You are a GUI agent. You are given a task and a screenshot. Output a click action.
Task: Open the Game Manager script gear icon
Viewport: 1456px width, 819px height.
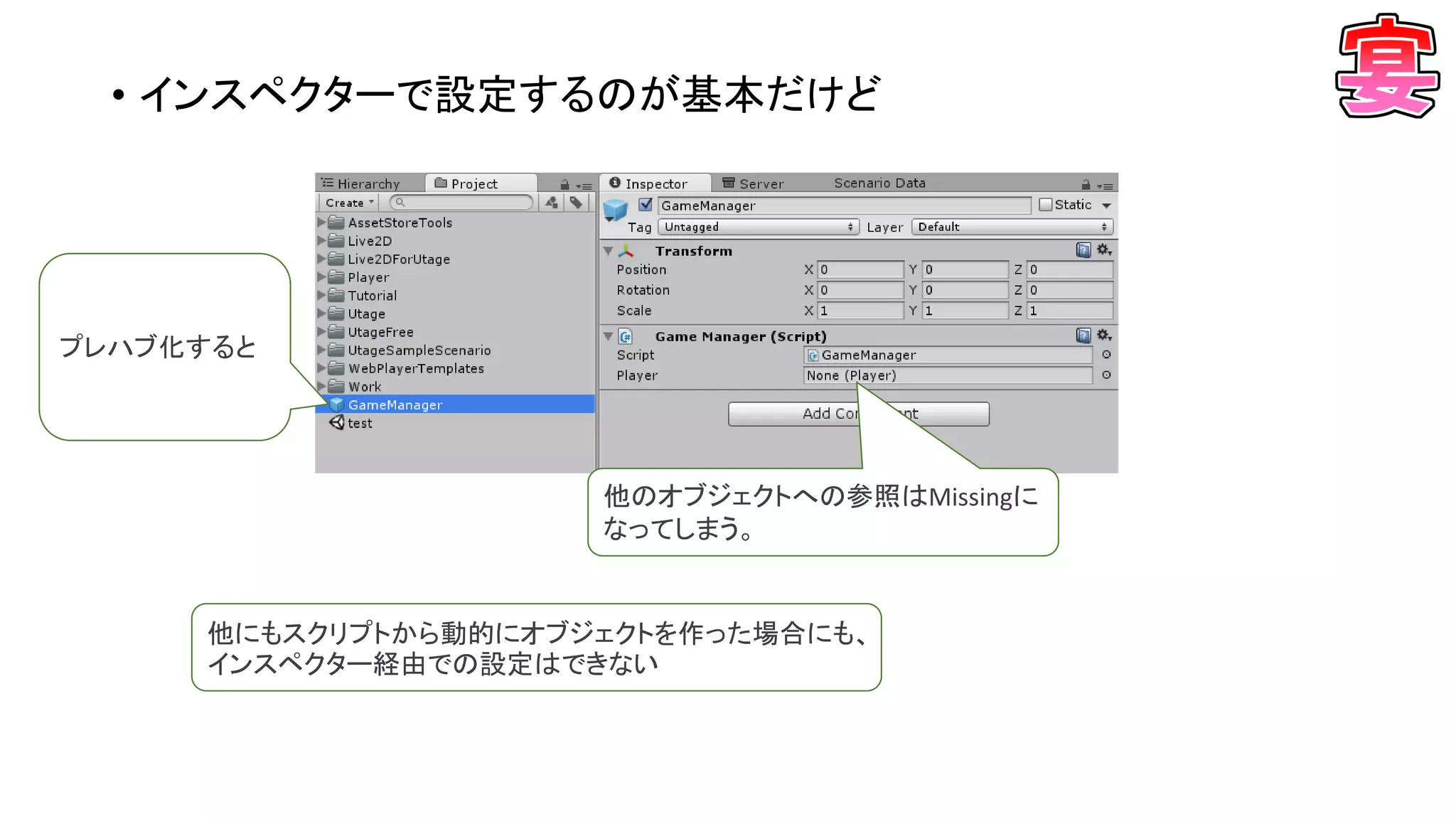(x=1103, y=335)
